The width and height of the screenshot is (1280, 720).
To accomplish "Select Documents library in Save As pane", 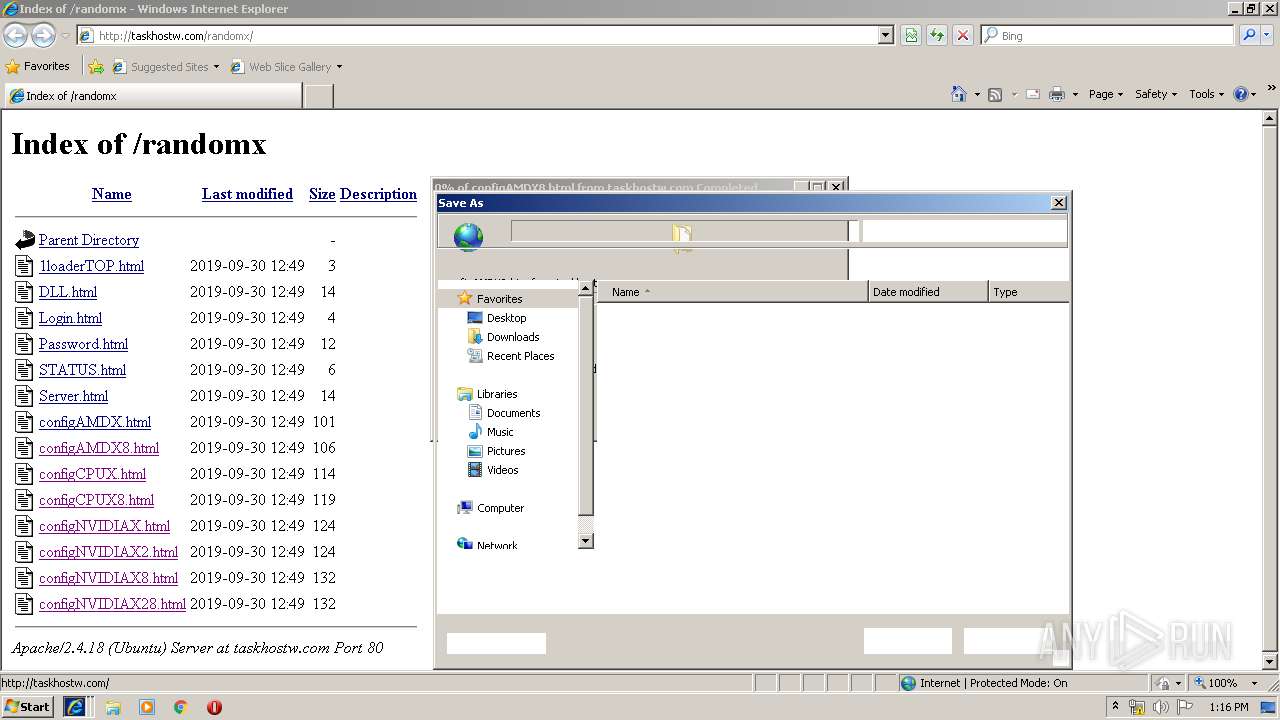I will click(x=513, y=413).
